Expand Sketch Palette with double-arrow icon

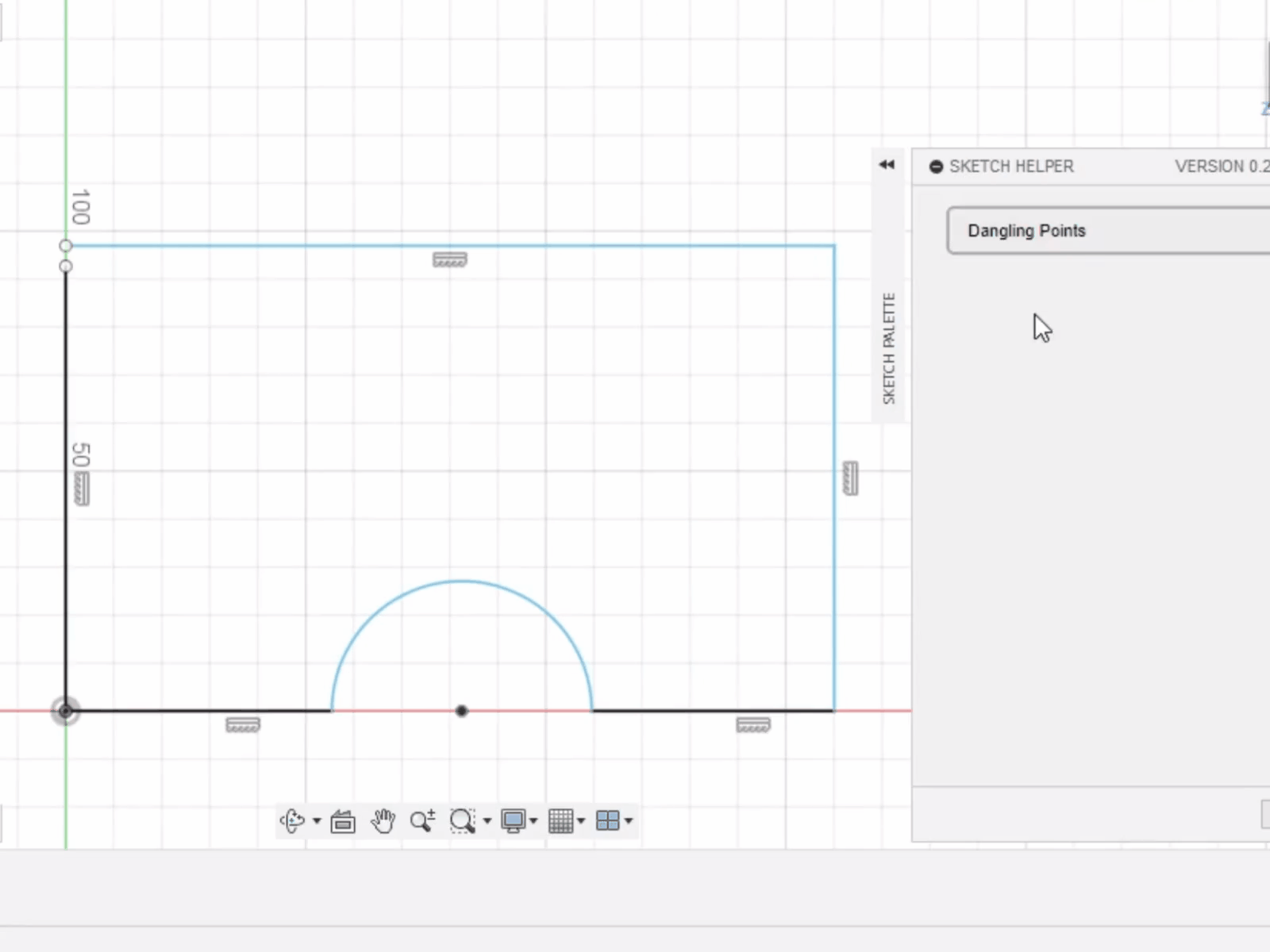coord(887,165)
